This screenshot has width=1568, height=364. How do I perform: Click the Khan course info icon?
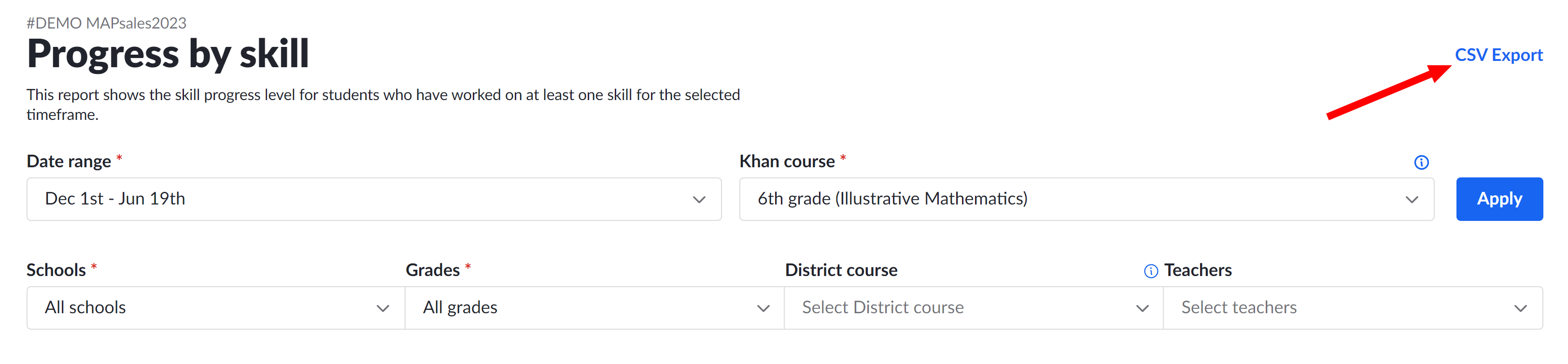point(1421,162)
